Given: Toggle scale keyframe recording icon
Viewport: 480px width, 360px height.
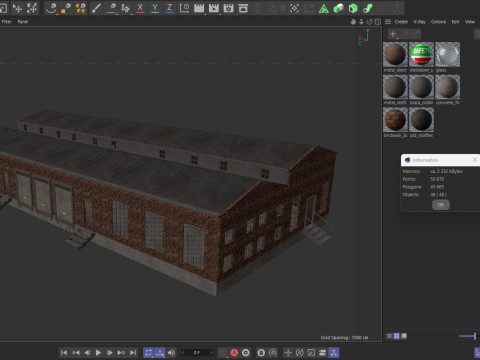Looking at the screenshot, I should click(x=311, y=352).
